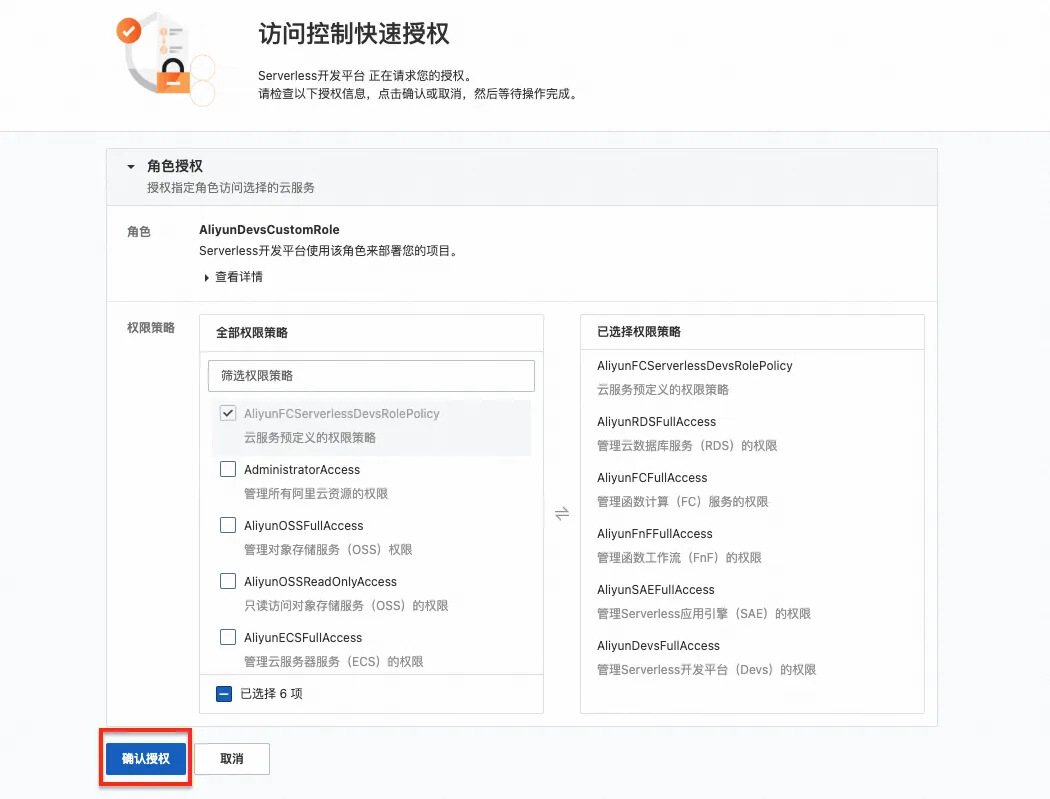Select AliyunFnFFullAccess in selected policies
The image size is (1050, 799).
pos(655,534)
